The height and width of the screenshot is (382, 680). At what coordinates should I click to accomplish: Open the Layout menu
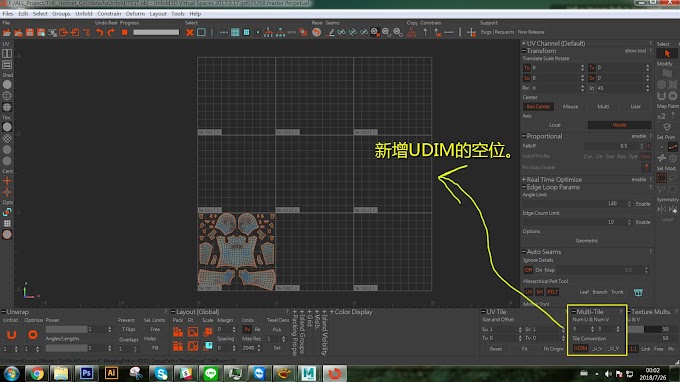(x=158, y=14)
